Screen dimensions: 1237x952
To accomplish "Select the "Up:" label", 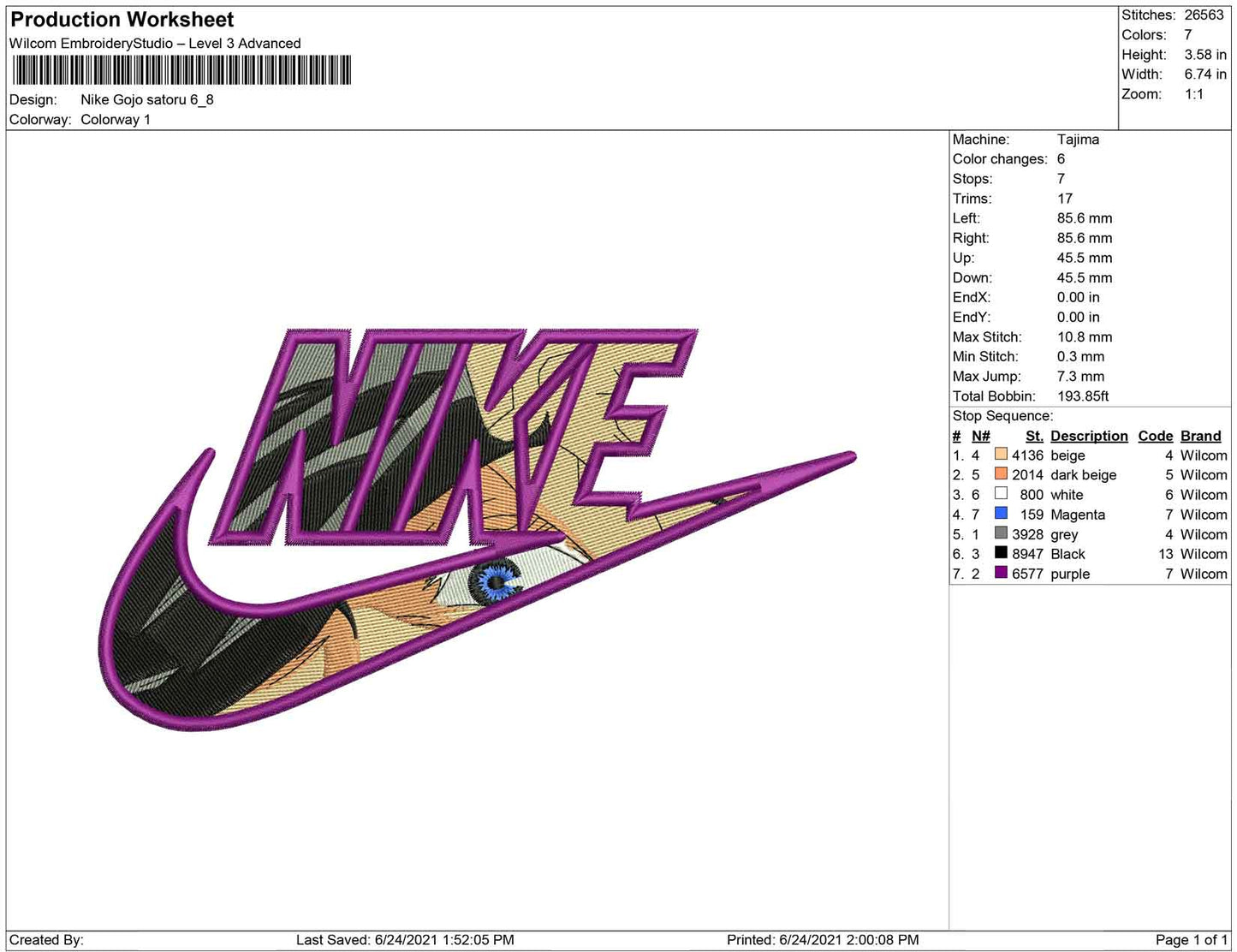I will tap(963, 258).
